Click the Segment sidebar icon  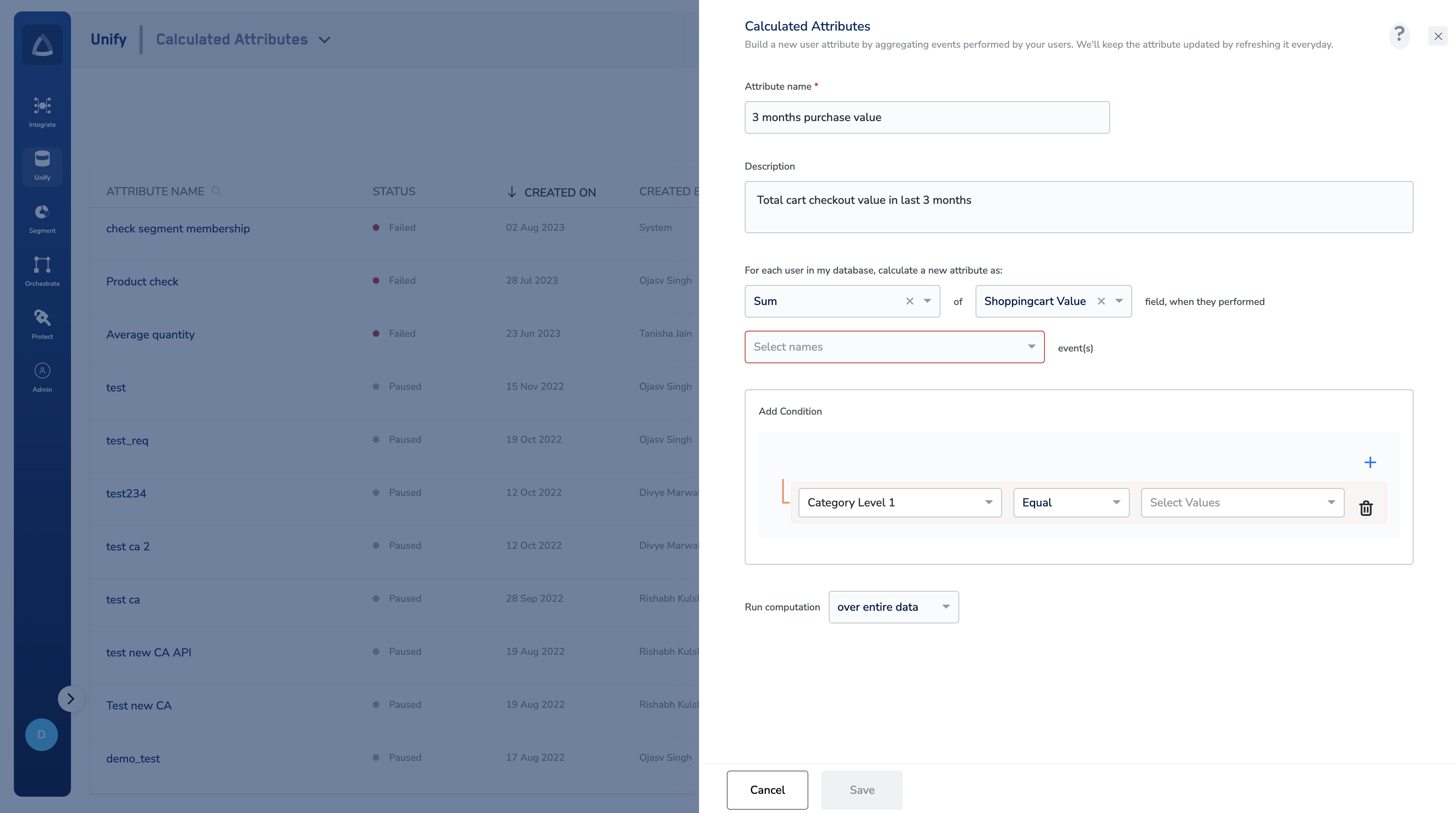[42, 218]
